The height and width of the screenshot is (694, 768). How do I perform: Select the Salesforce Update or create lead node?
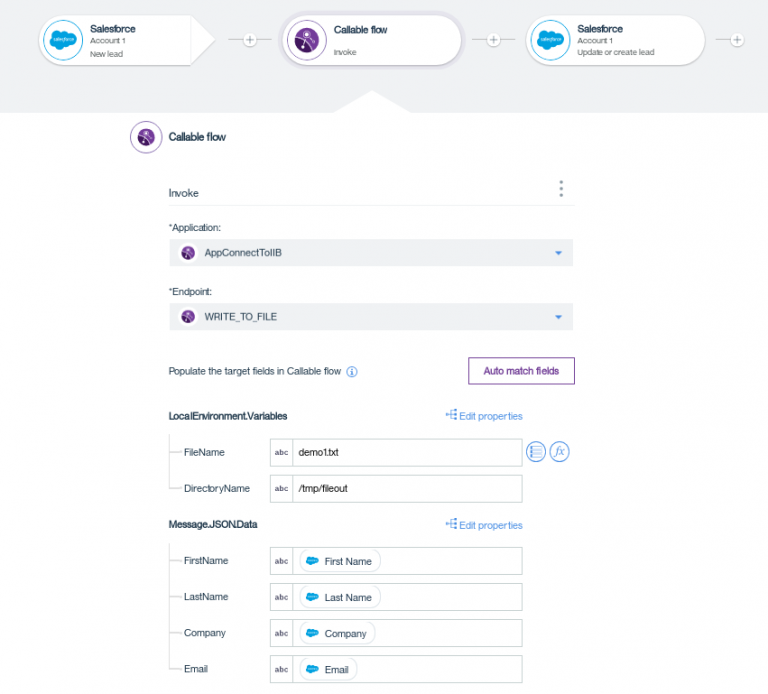[616, 40]
